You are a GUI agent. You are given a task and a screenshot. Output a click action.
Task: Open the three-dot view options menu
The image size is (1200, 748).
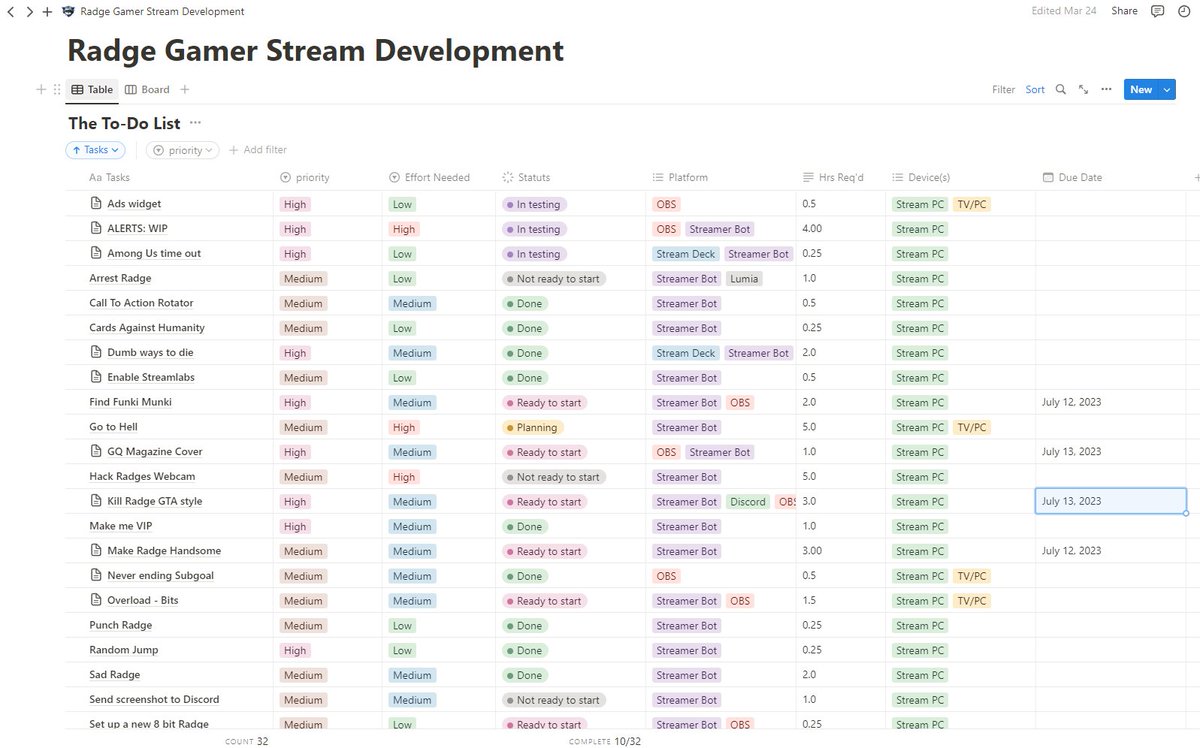tap(1106, 89)
